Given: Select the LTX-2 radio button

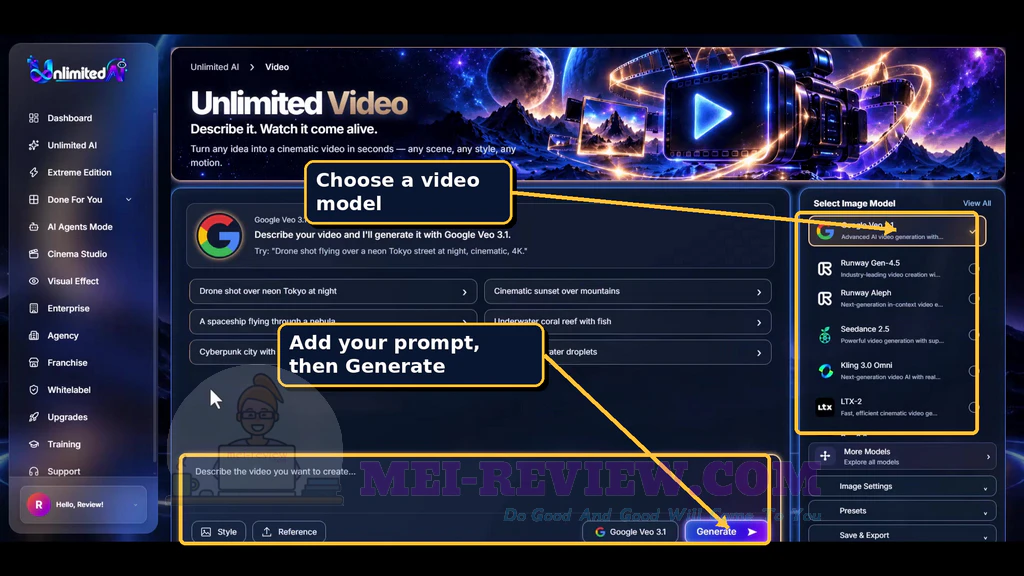Looking at the screenshot, I should pos(974,407).
